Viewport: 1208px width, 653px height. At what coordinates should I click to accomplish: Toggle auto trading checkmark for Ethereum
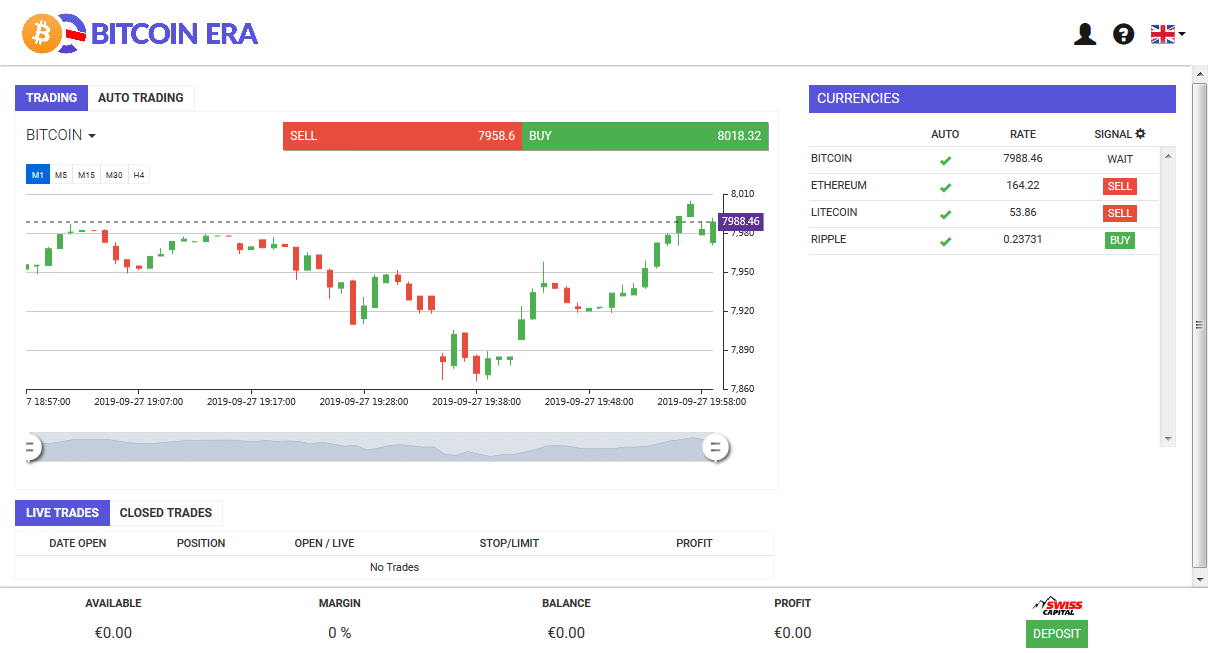945,186
